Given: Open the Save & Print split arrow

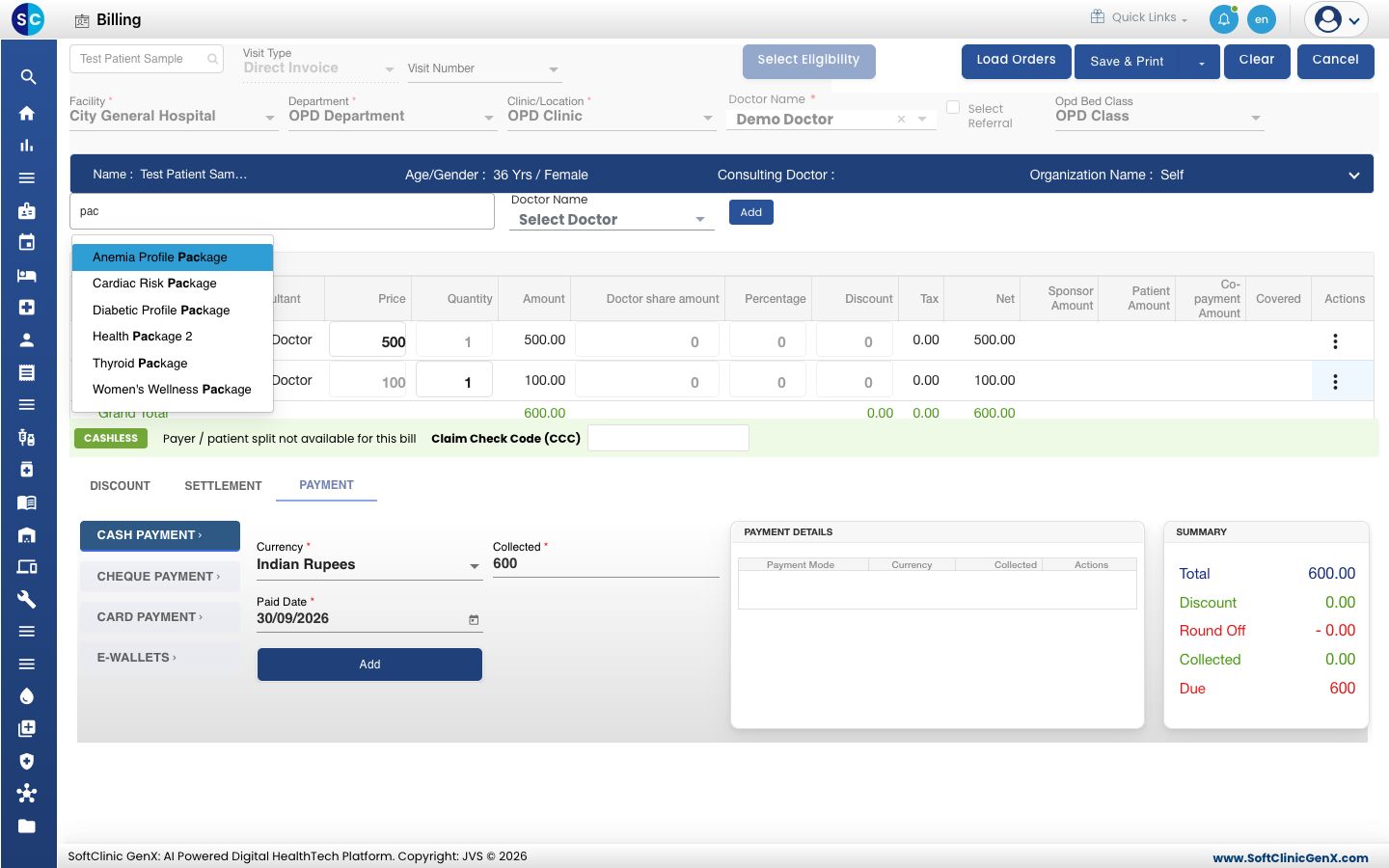Looking at the screenshot, I should (x=1202, y=63).
